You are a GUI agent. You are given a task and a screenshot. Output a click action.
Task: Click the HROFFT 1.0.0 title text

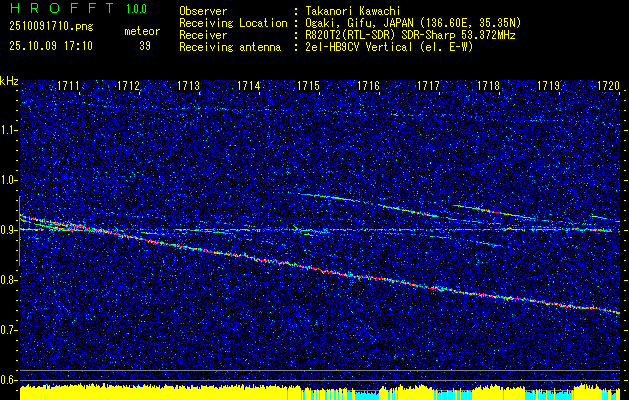pos(78,8)
